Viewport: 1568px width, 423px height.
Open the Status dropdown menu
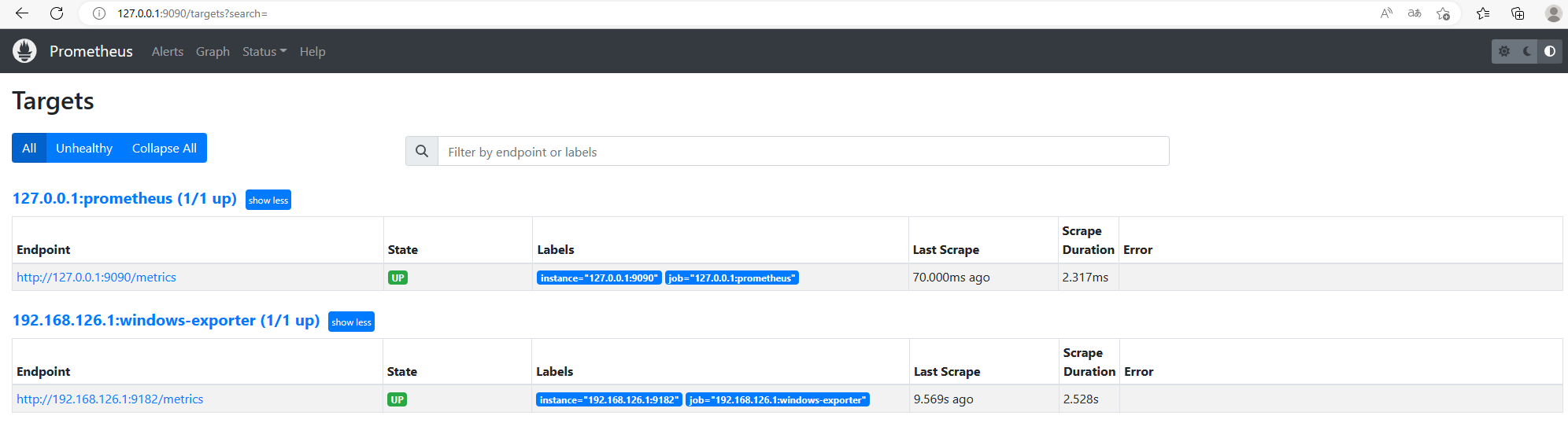coord(264,51)
